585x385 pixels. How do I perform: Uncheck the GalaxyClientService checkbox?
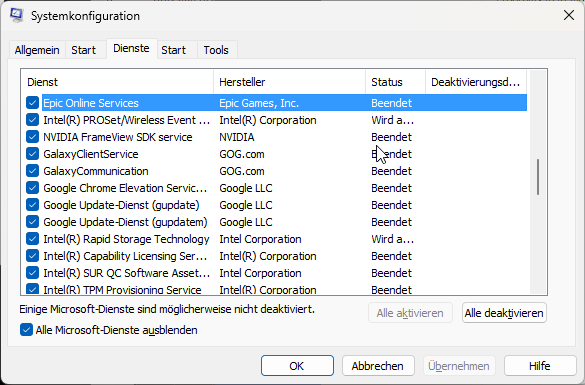32,154
